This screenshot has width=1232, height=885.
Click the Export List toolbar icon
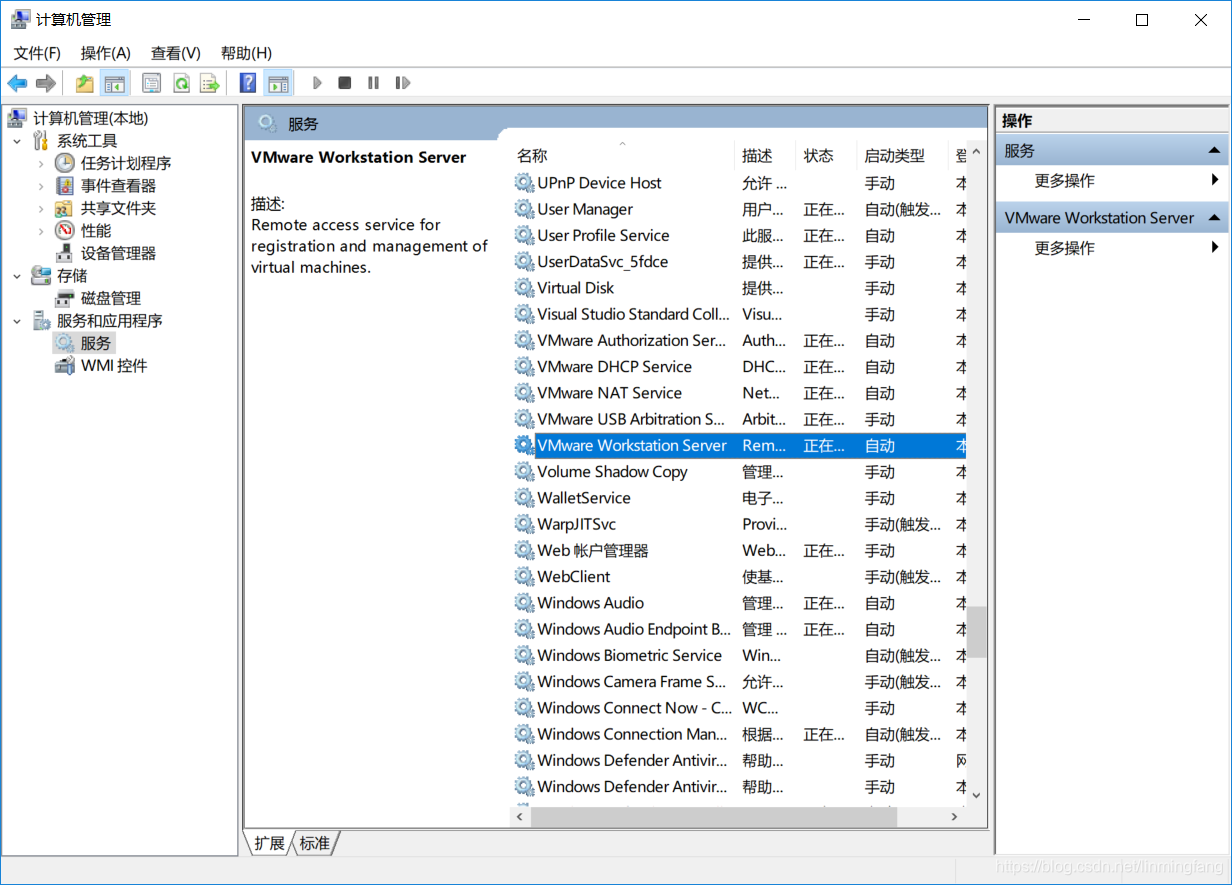tap(210, 83)
